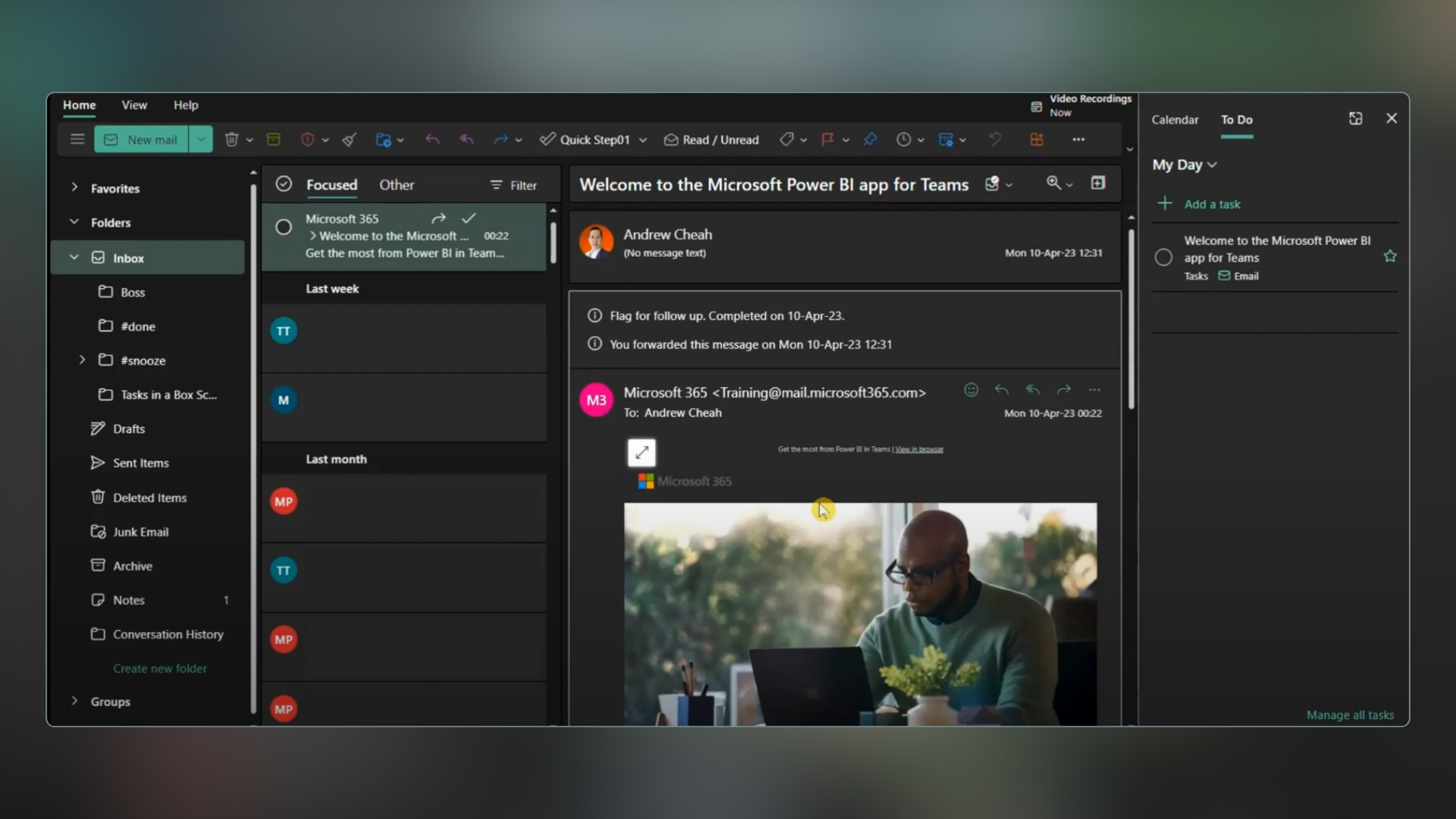Click the emoji reaction icon on Microsoft 365 message
This screenshot has width=1456, height=819.
[971, 390]
